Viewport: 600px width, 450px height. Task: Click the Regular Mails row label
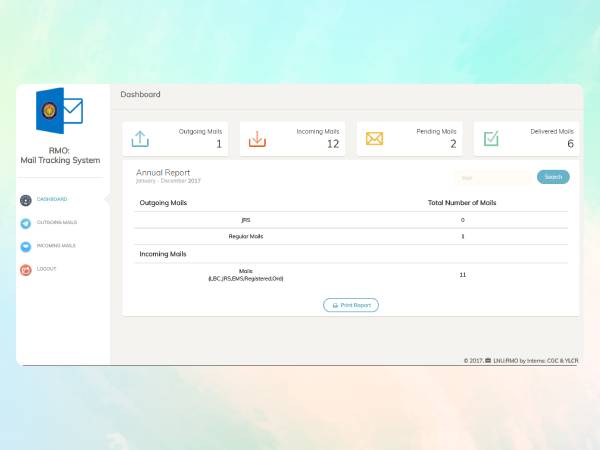point(246,236)
